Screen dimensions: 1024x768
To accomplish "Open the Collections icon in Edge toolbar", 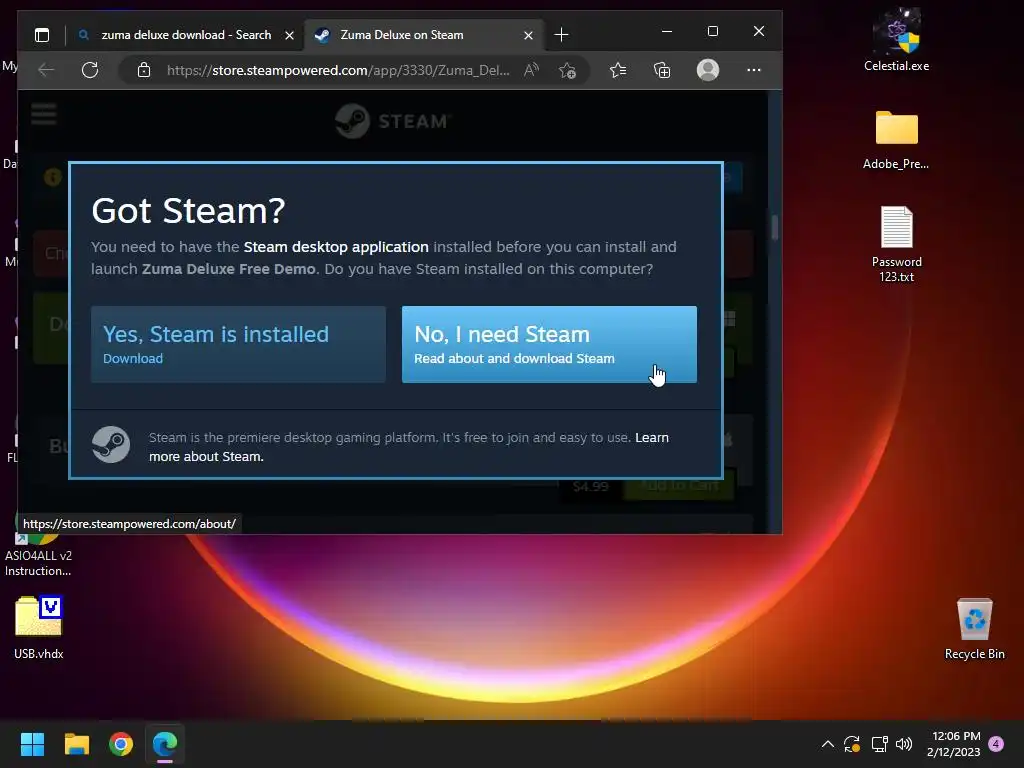I will 662,70.
